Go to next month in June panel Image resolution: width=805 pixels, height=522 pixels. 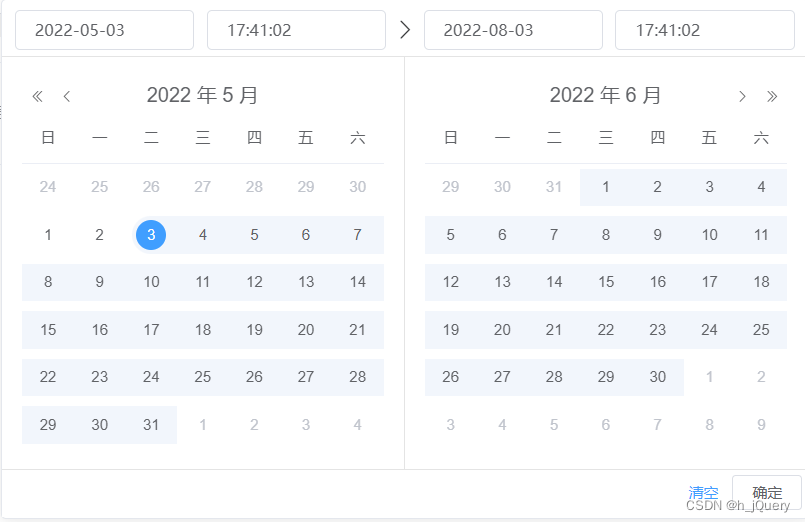742,96
